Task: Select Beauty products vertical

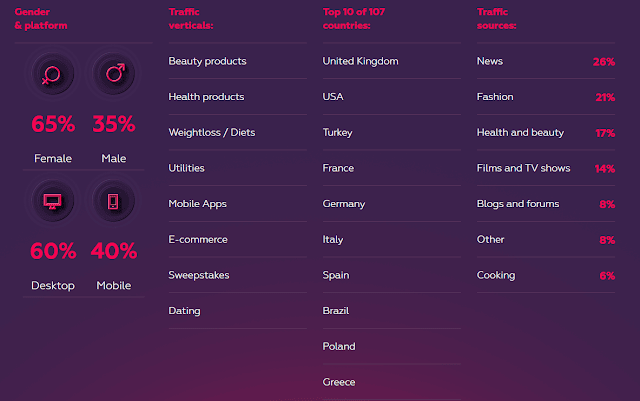Action: [x=207, y=61]
